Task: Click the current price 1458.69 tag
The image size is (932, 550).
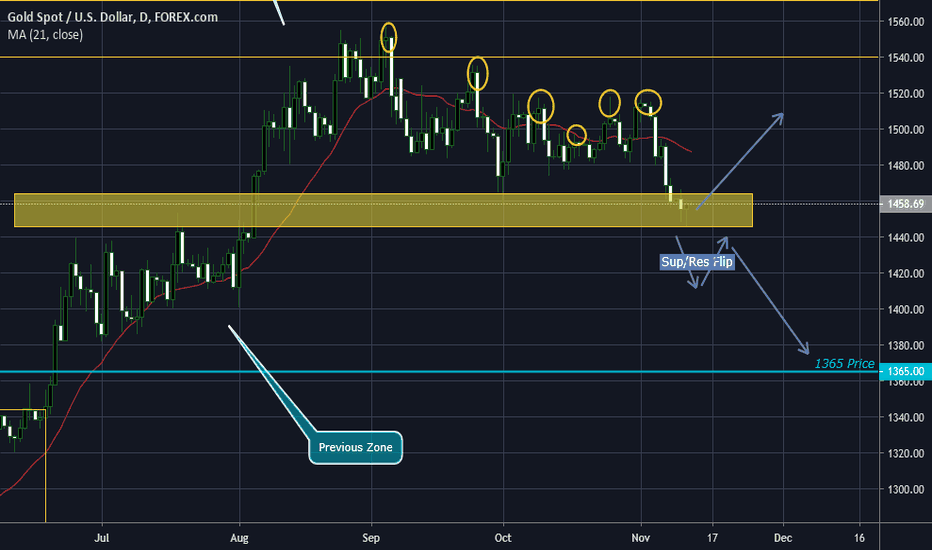Action: coord(905,204)
